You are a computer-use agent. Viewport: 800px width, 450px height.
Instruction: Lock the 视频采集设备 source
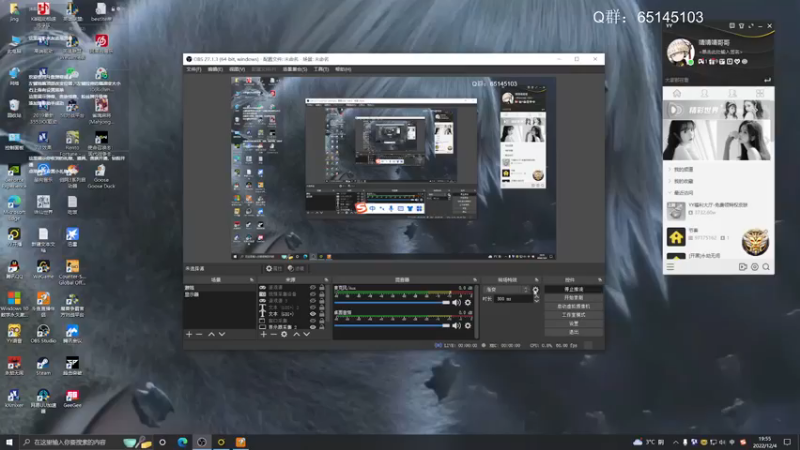[322, 294]
